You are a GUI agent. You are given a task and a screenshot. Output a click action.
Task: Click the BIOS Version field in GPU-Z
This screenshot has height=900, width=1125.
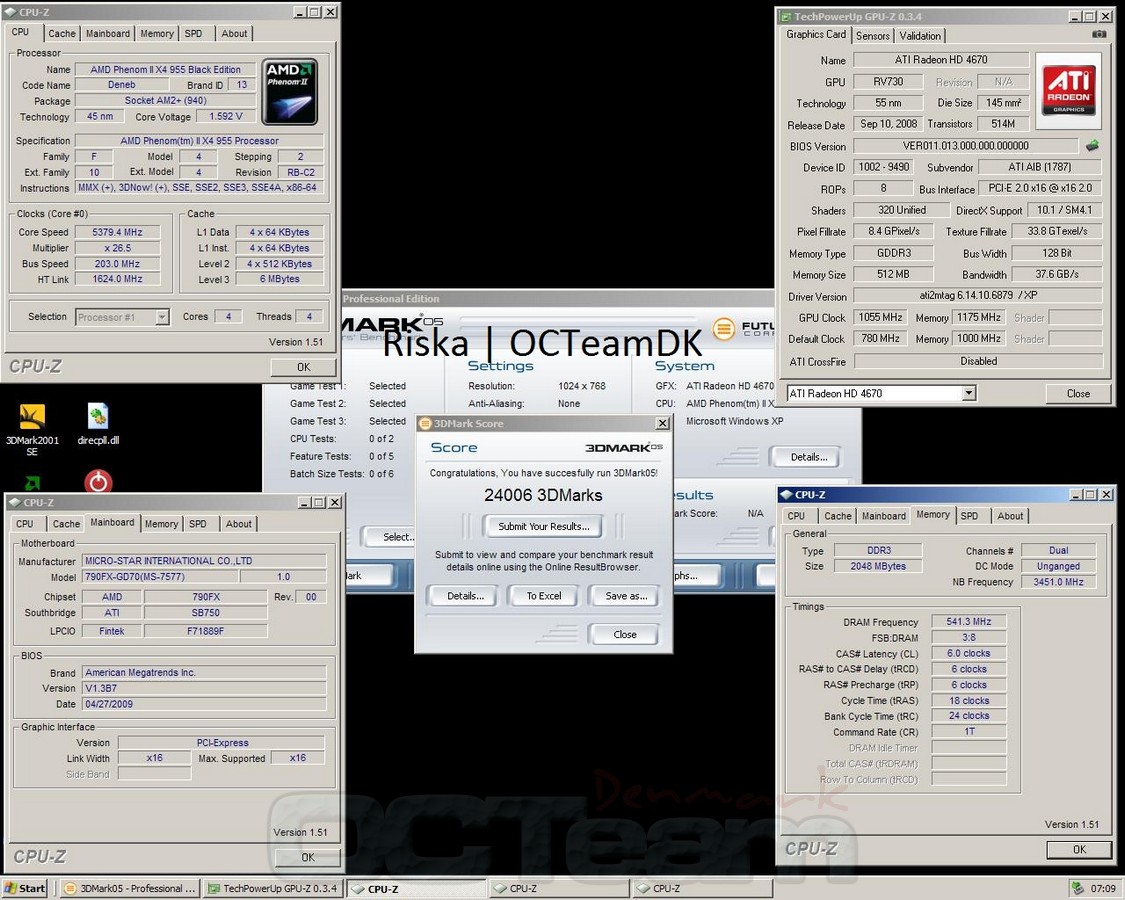pyautogui.click(x=965, y=146)
